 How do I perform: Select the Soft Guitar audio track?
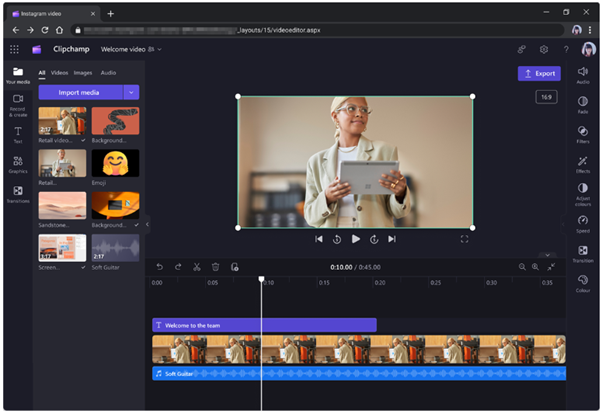pos(359,373)
